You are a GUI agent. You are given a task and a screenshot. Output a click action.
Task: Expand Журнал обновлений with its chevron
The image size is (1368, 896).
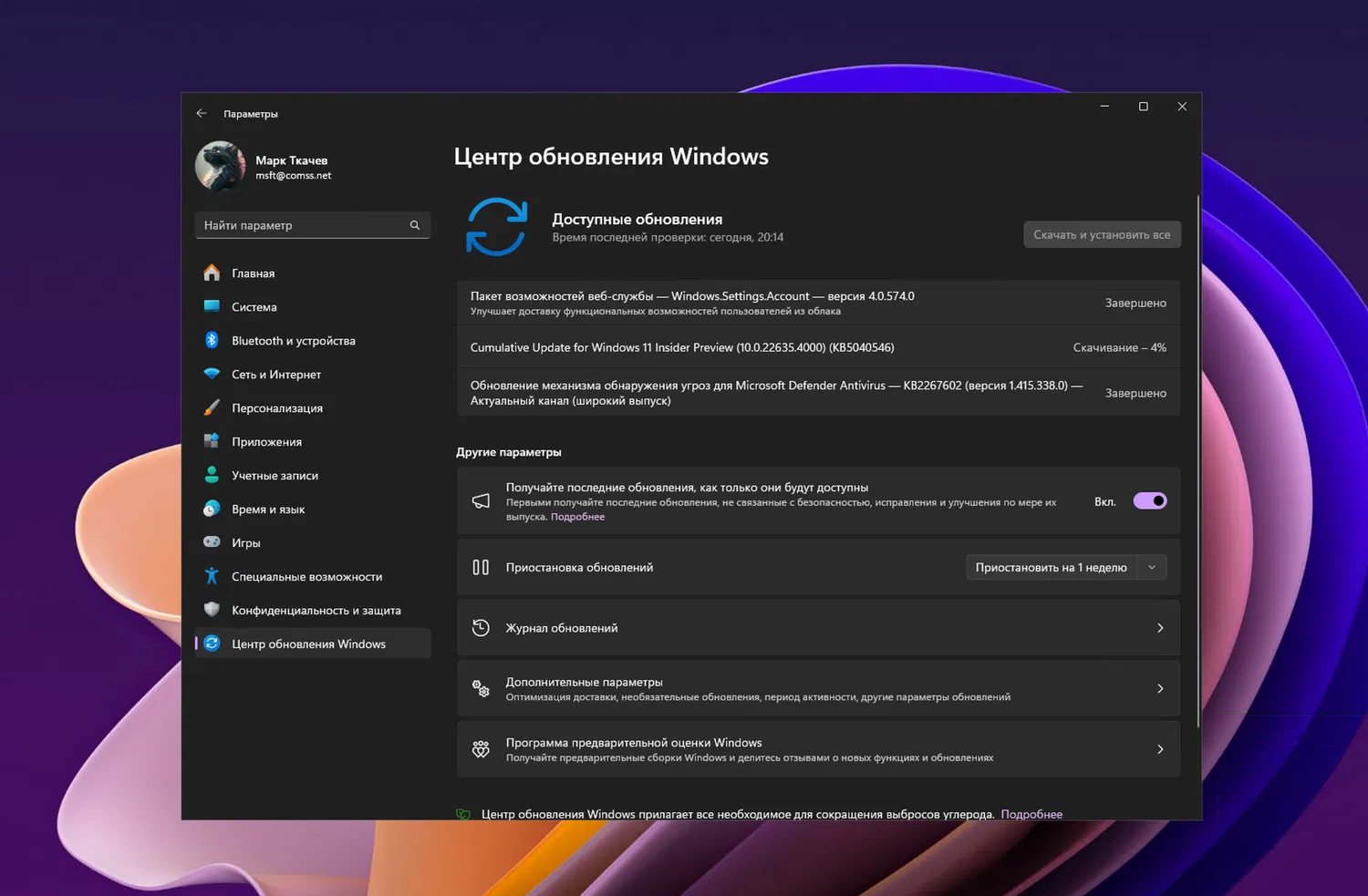pos(1160,628)
